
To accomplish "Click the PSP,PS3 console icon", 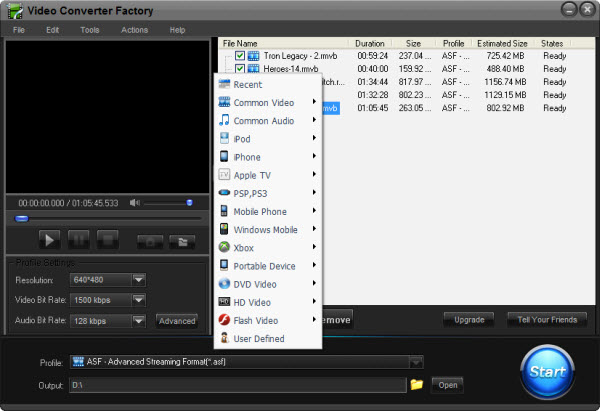I will click(x=224, y=192).
